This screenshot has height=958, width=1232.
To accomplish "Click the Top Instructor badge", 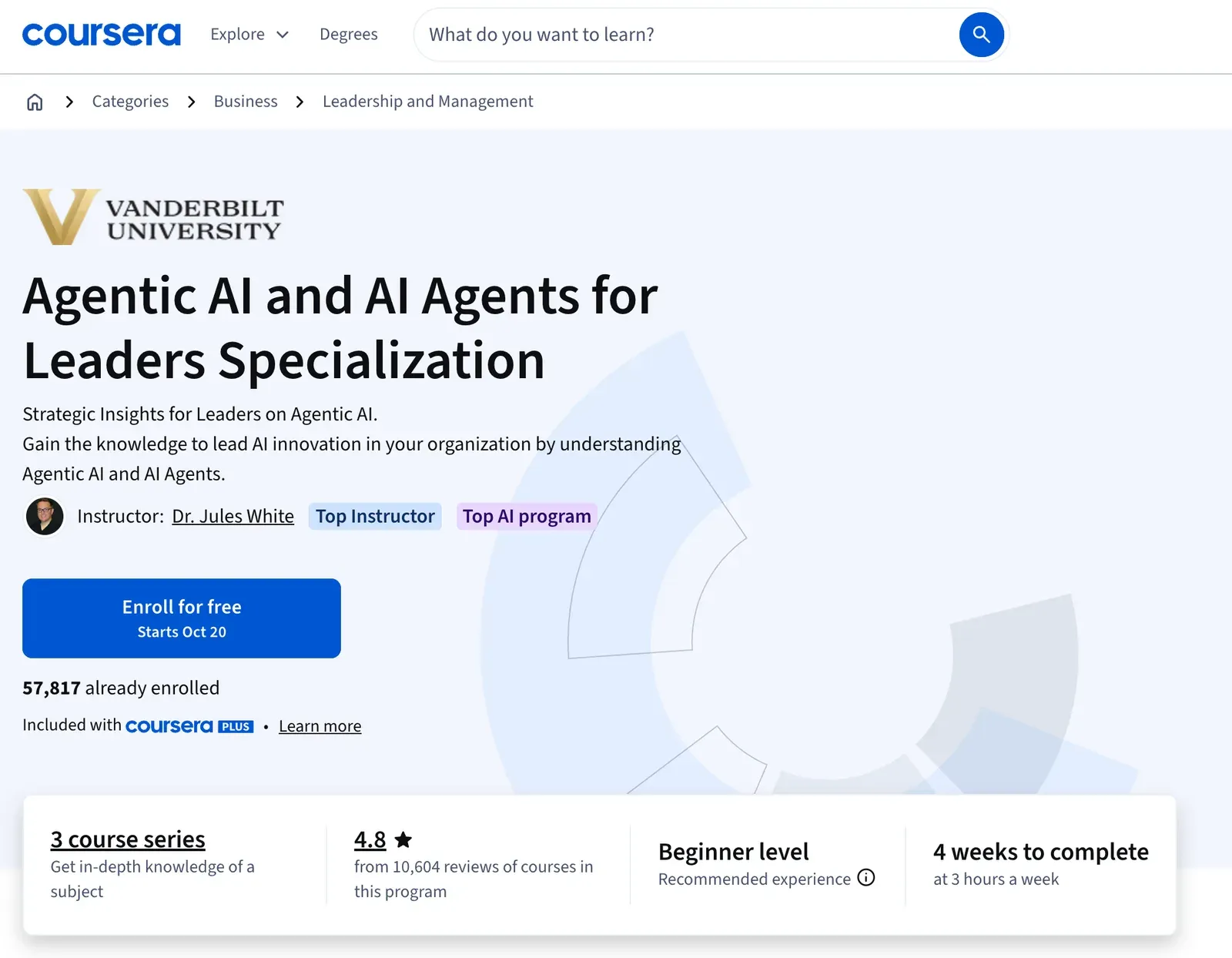I will pyautogui.click(x=375, y=516).
